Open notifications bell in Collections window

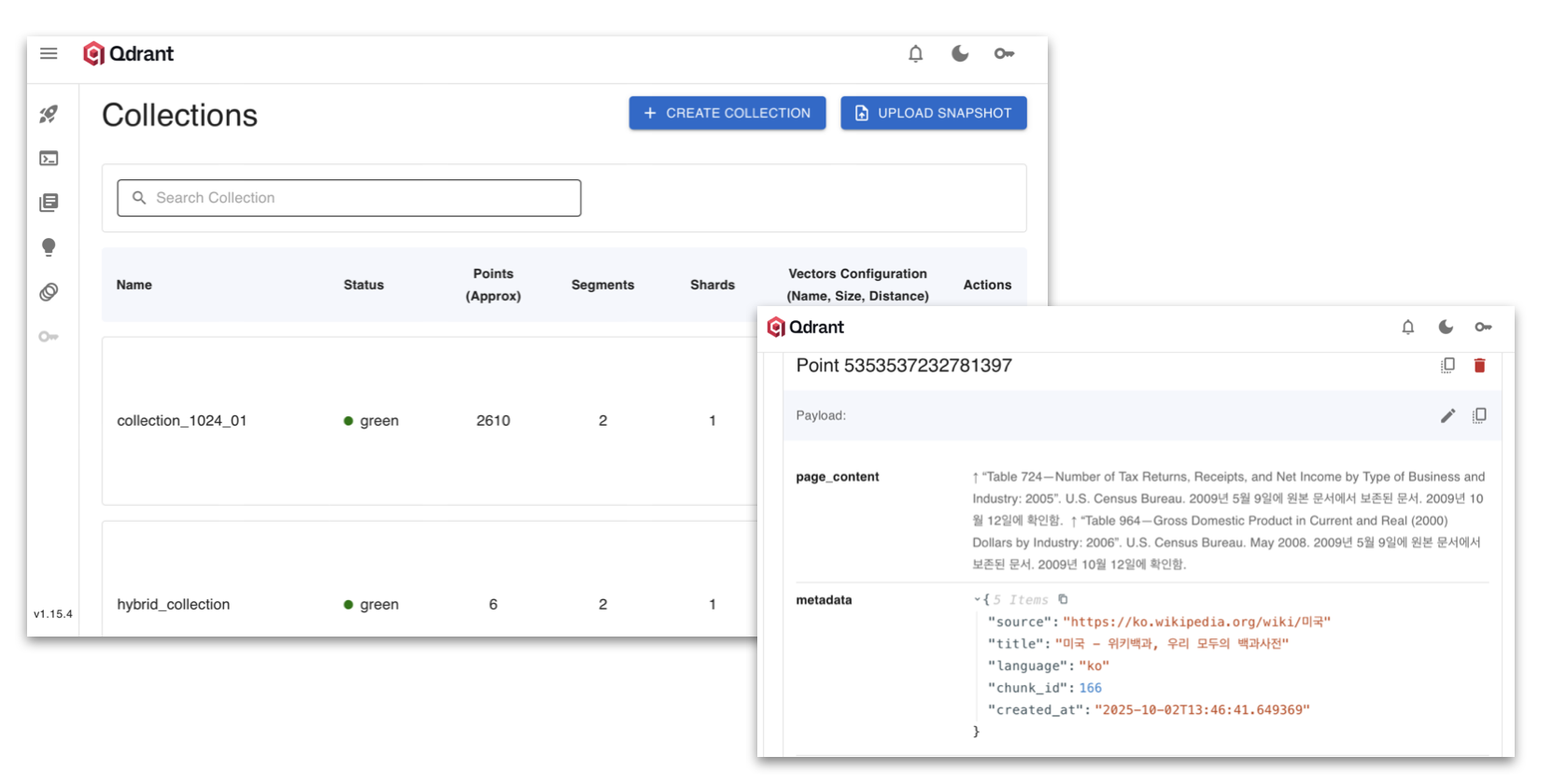click(915, 54)
